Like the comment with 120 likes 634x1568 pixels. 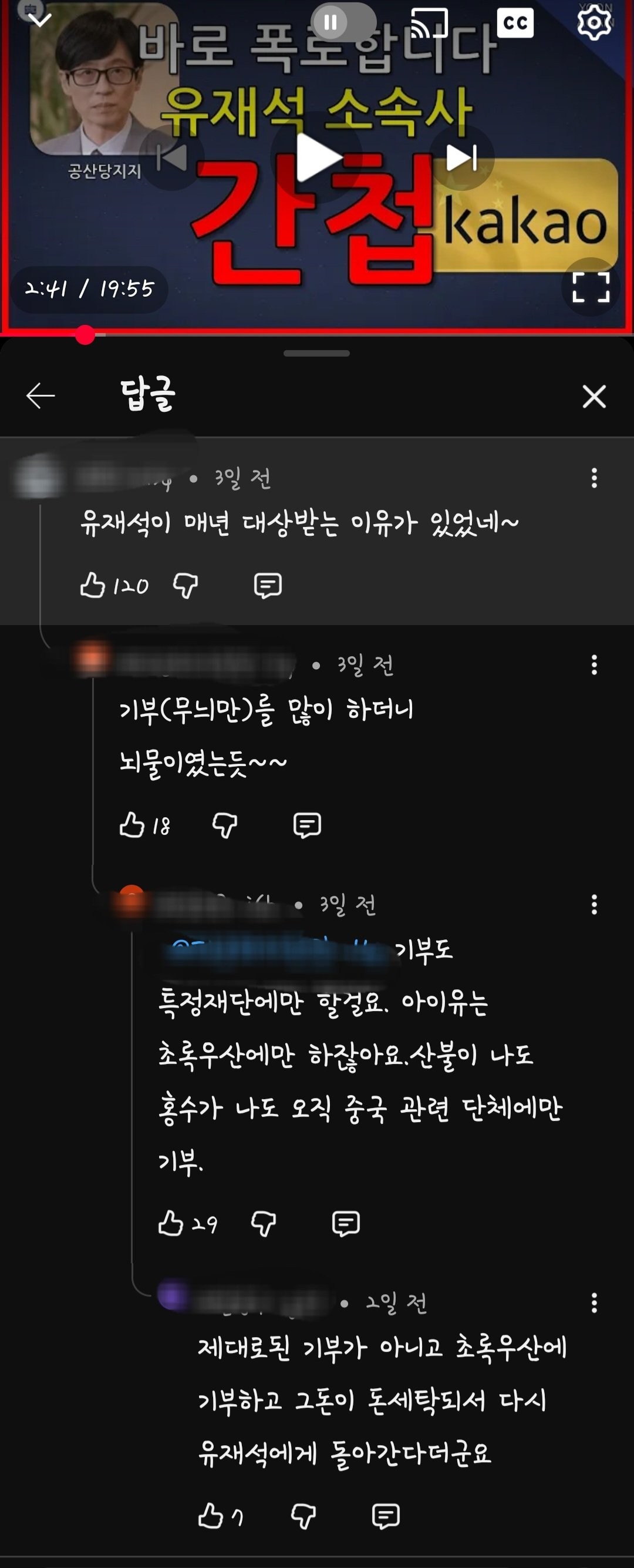pos(93,585)
